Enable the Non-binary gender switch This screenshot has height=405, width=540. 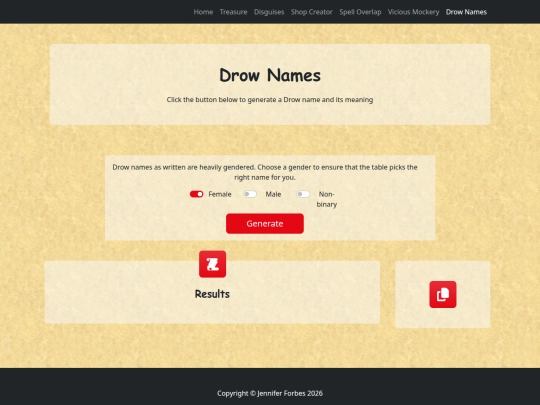pyautogui.click(x=303, y=194)
